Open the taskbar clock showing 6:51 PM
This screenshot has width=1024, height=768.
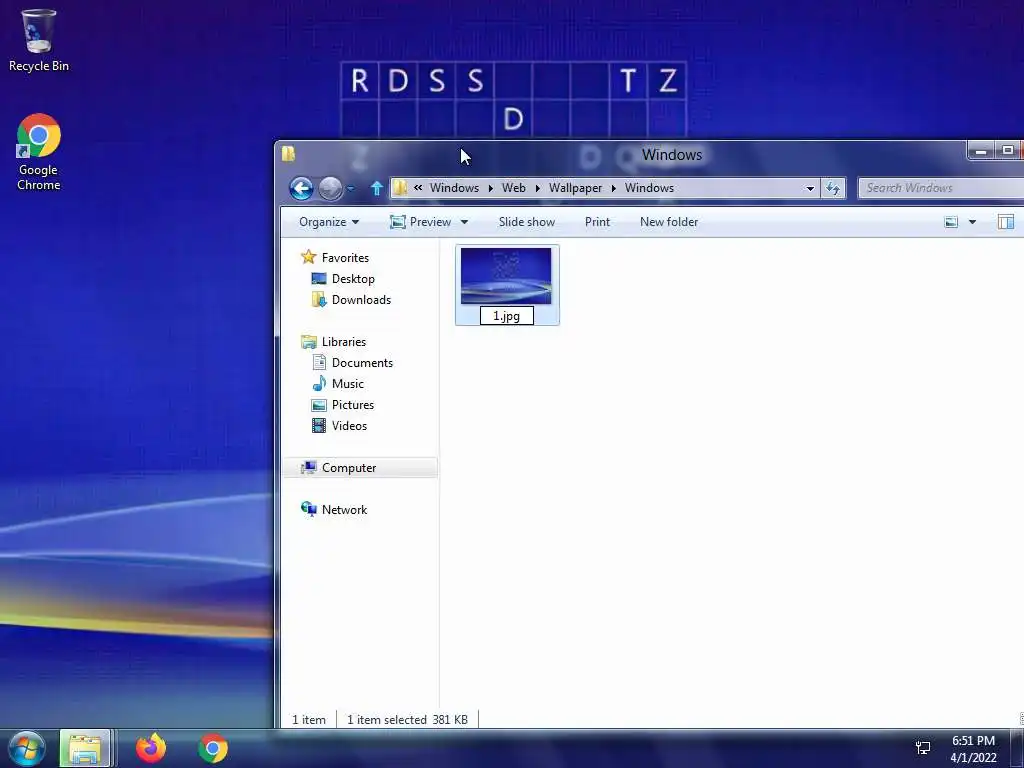tap(973, 749)
